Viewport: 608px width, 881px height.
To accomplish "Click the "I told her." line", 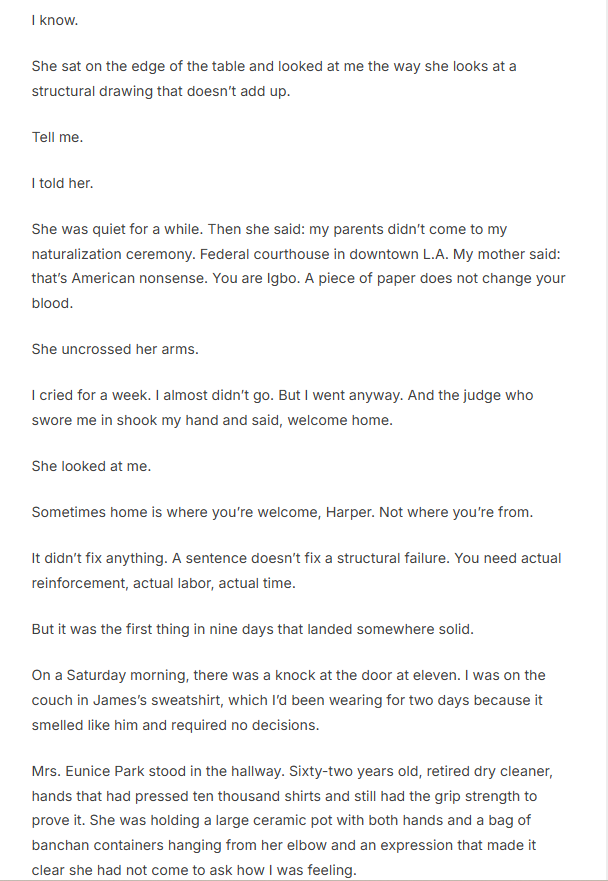I will tap(62, 184).
